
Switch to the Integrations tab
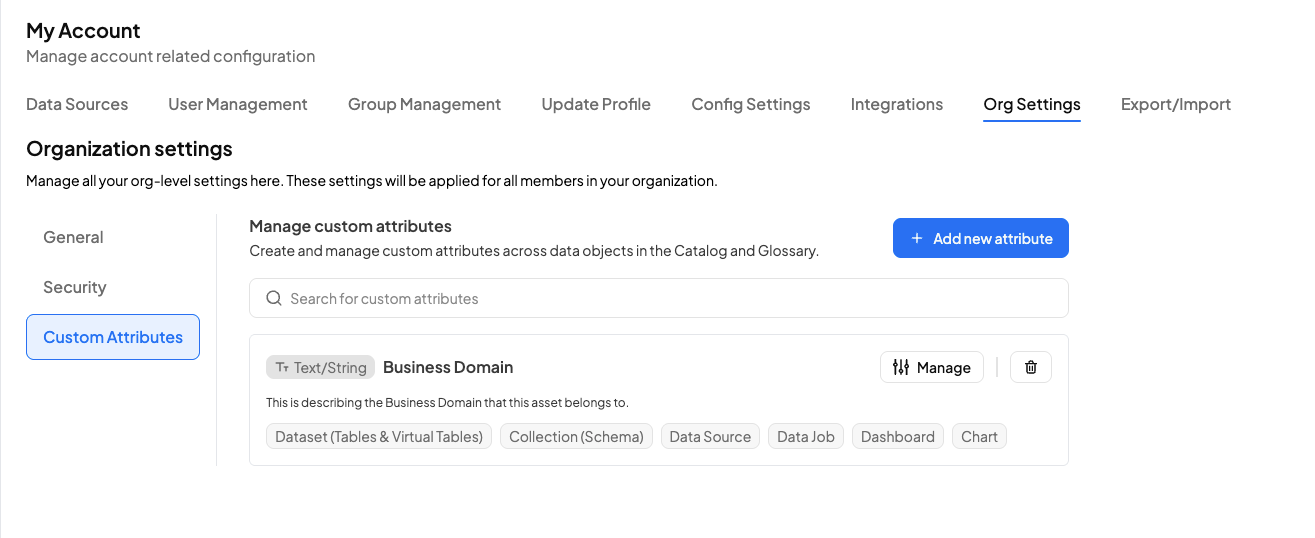point(897,104)
